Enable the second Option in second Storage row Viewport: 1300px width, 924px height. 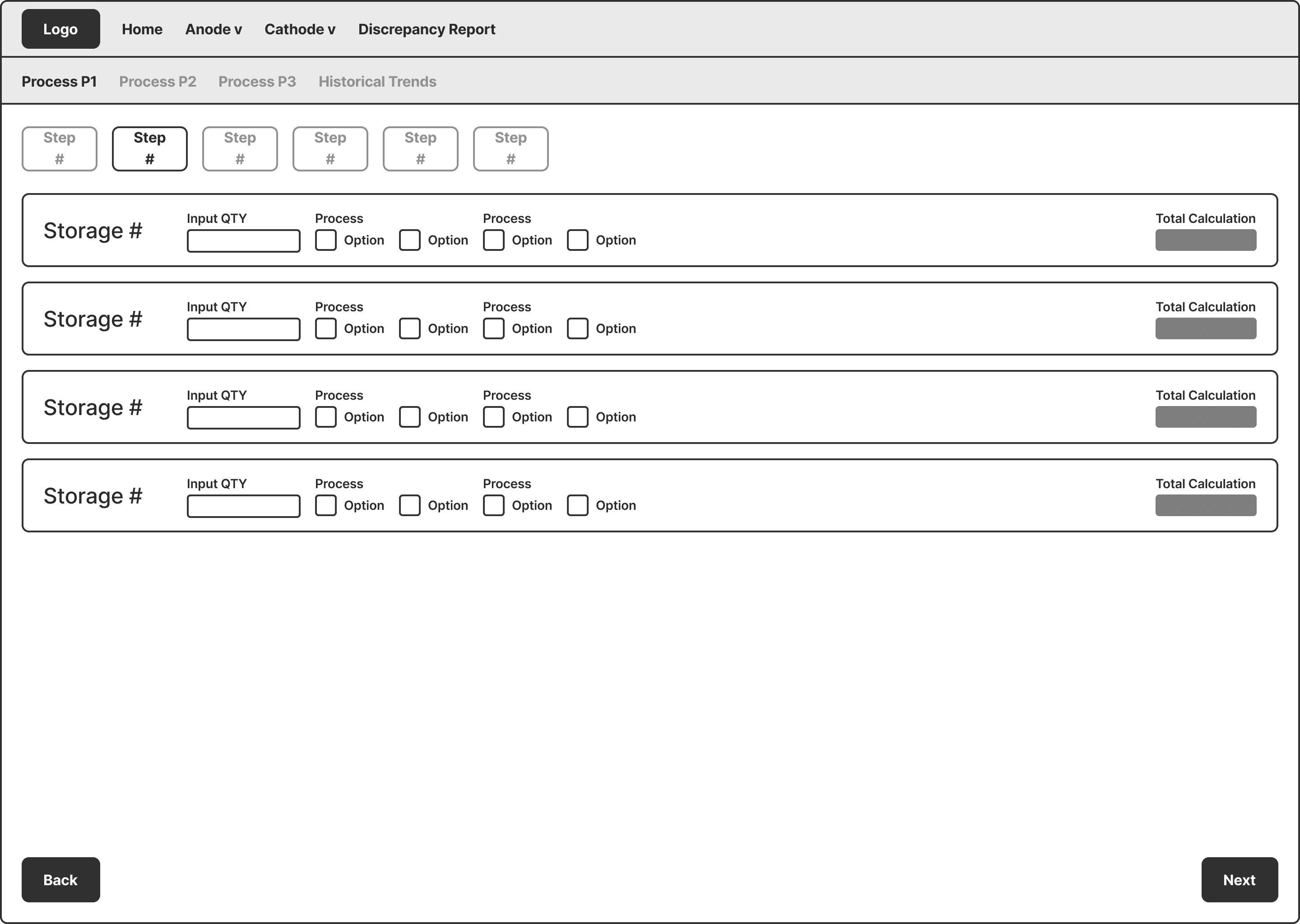click(x=409, y=328)
